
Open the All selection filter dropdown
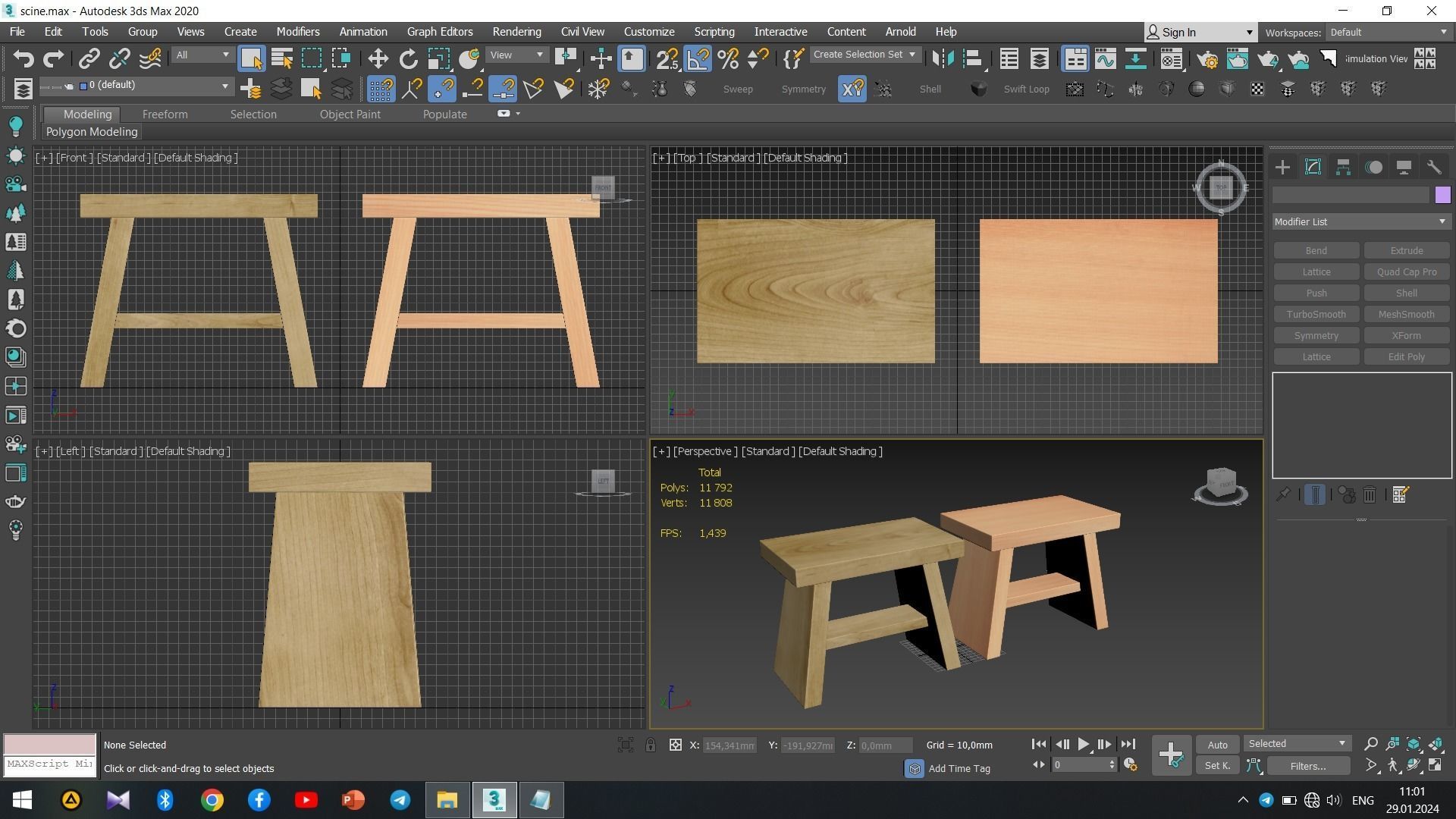202,55
